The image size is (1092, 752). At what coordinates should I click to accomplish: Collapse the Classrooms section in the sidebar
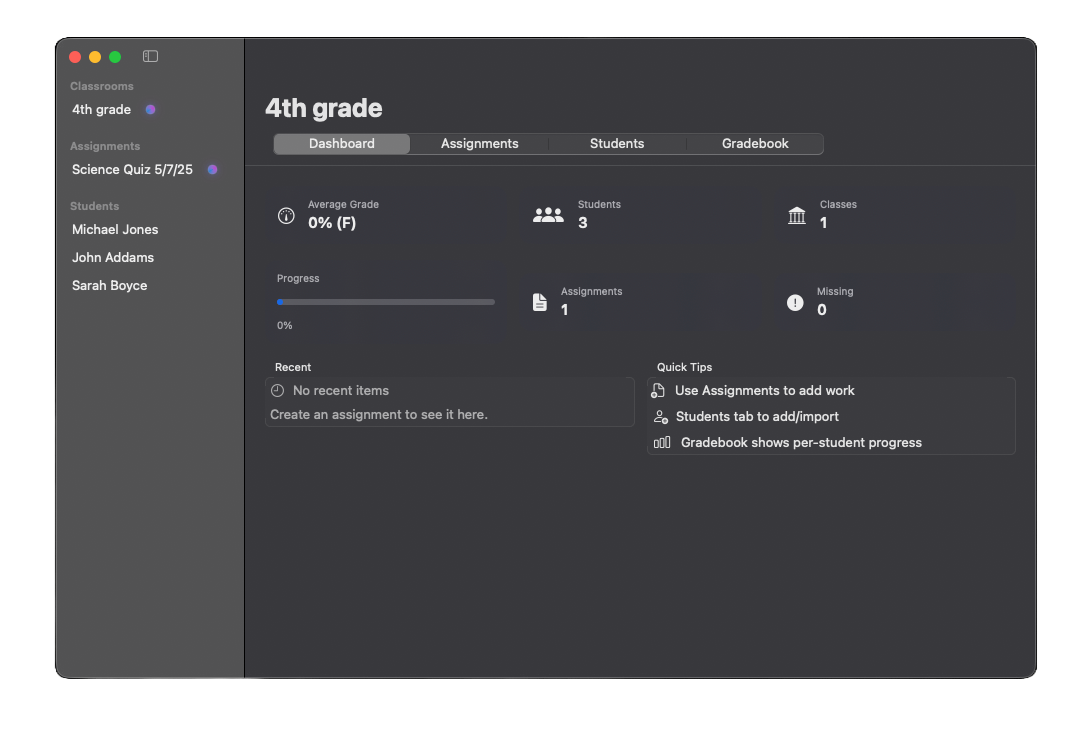101,86
